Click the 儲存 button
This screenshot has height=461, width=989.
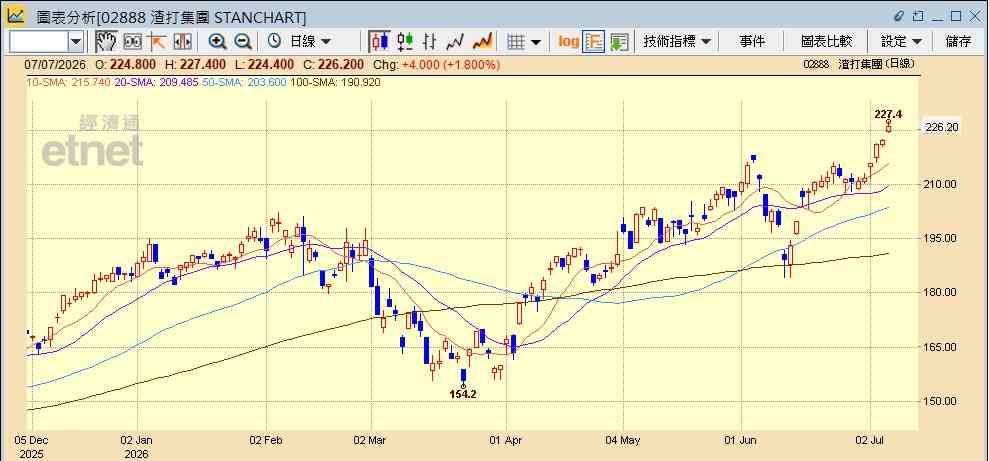pos(959,42)
